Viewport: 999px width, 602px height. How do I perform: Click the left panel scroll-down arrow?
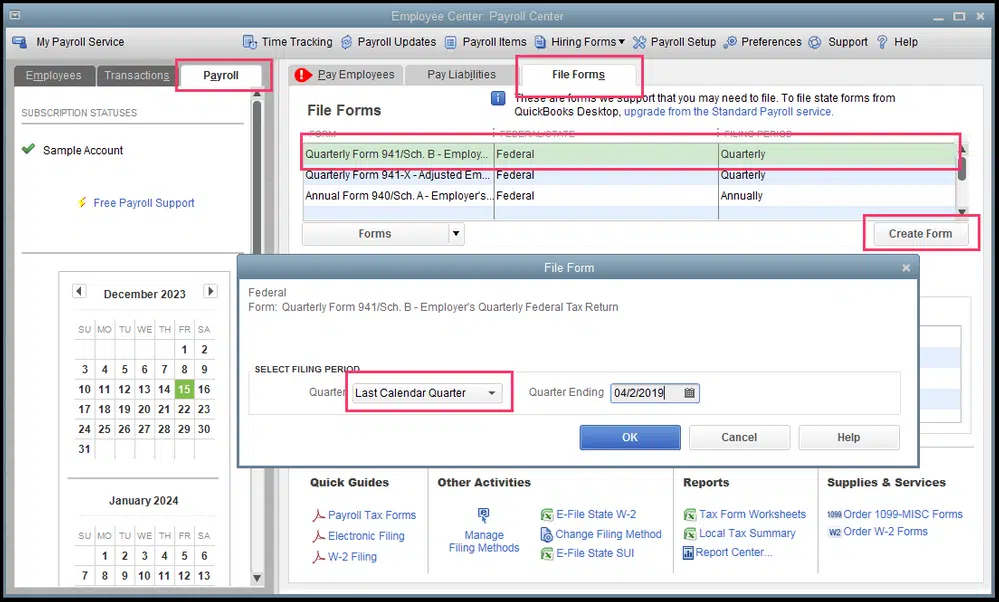point(257,578)
